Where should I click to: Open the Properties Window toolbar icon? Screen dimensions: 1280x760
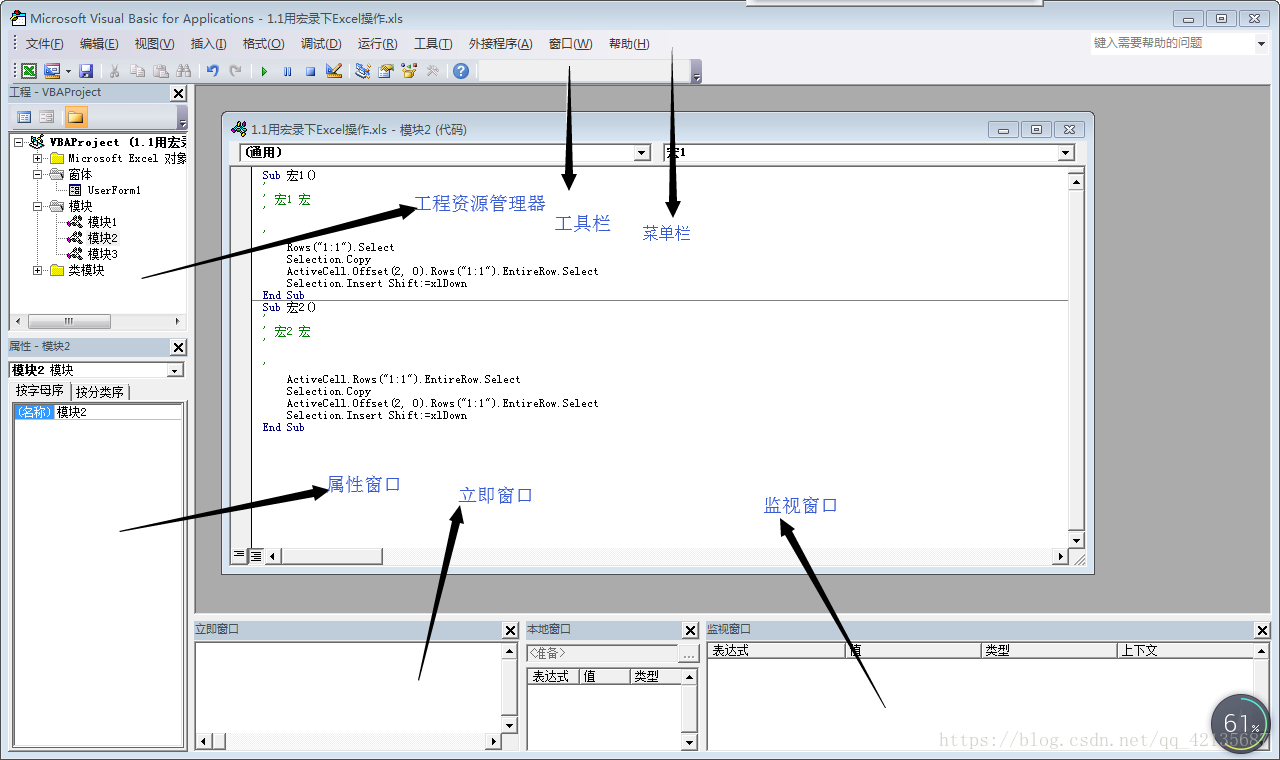click(386, 71)
